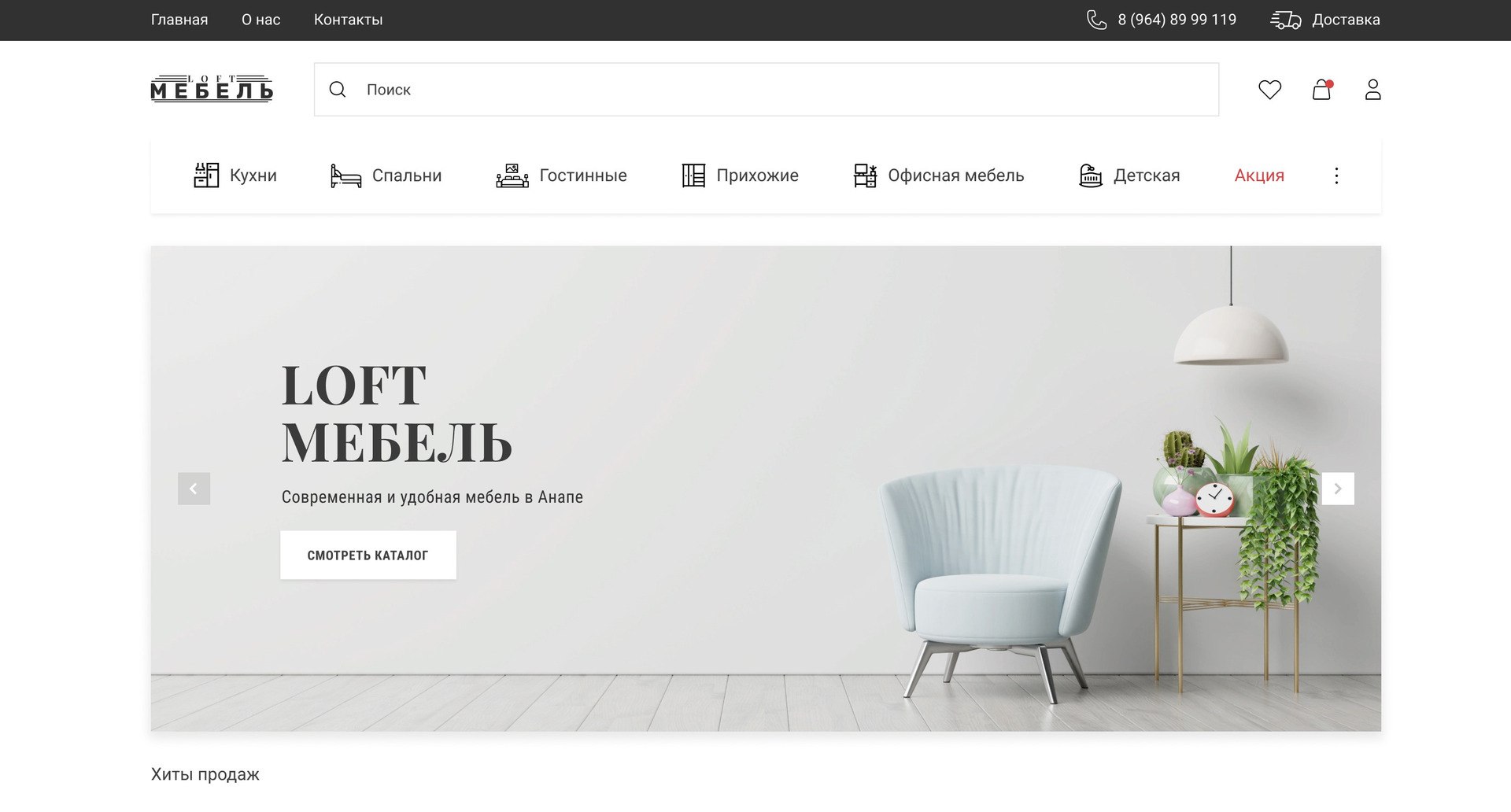
Task: Click the wardrobe icon beside Прихожие
Action: coord(693,175)
